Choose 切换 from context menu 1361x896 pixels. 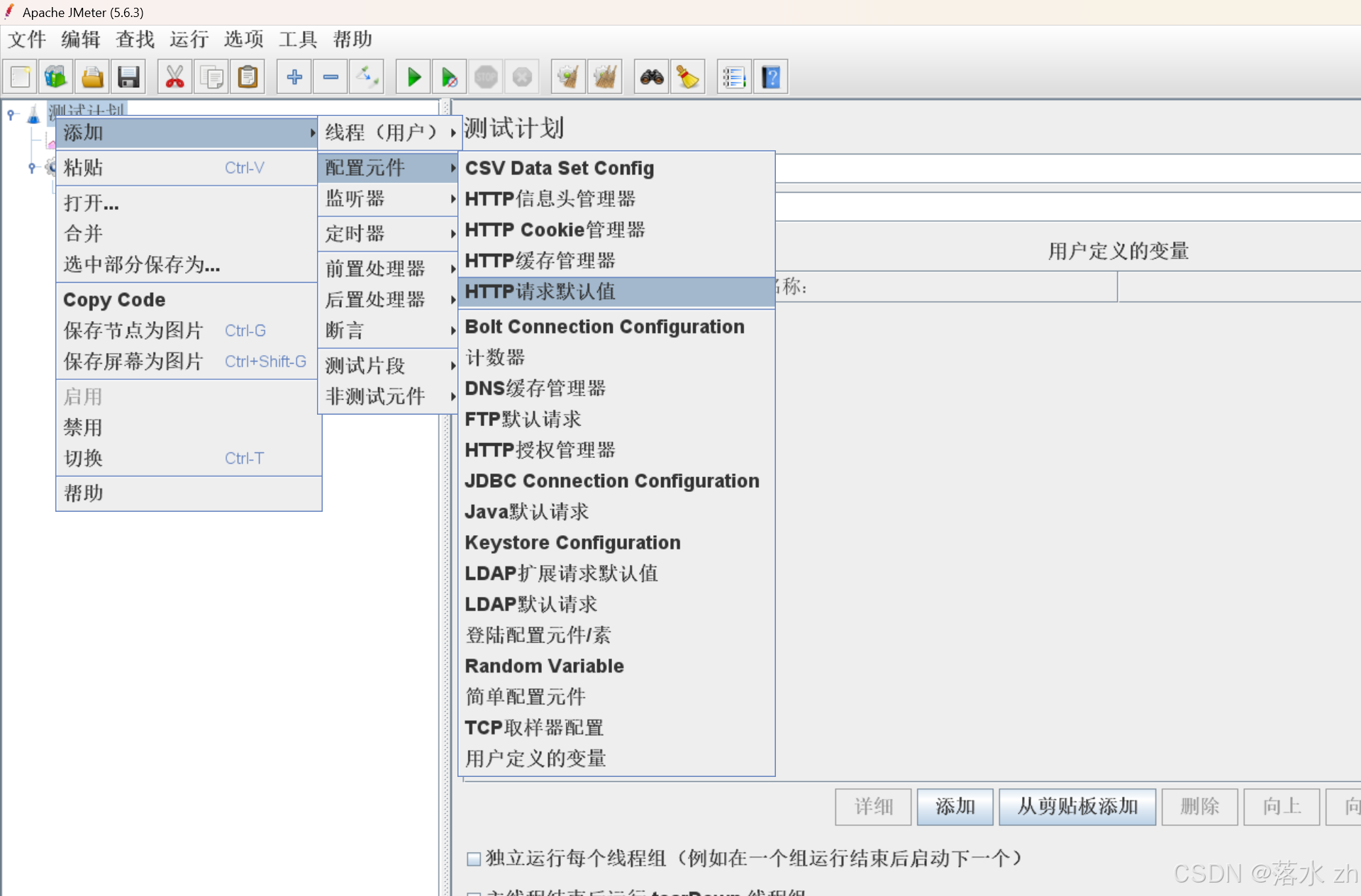[189, 458]
